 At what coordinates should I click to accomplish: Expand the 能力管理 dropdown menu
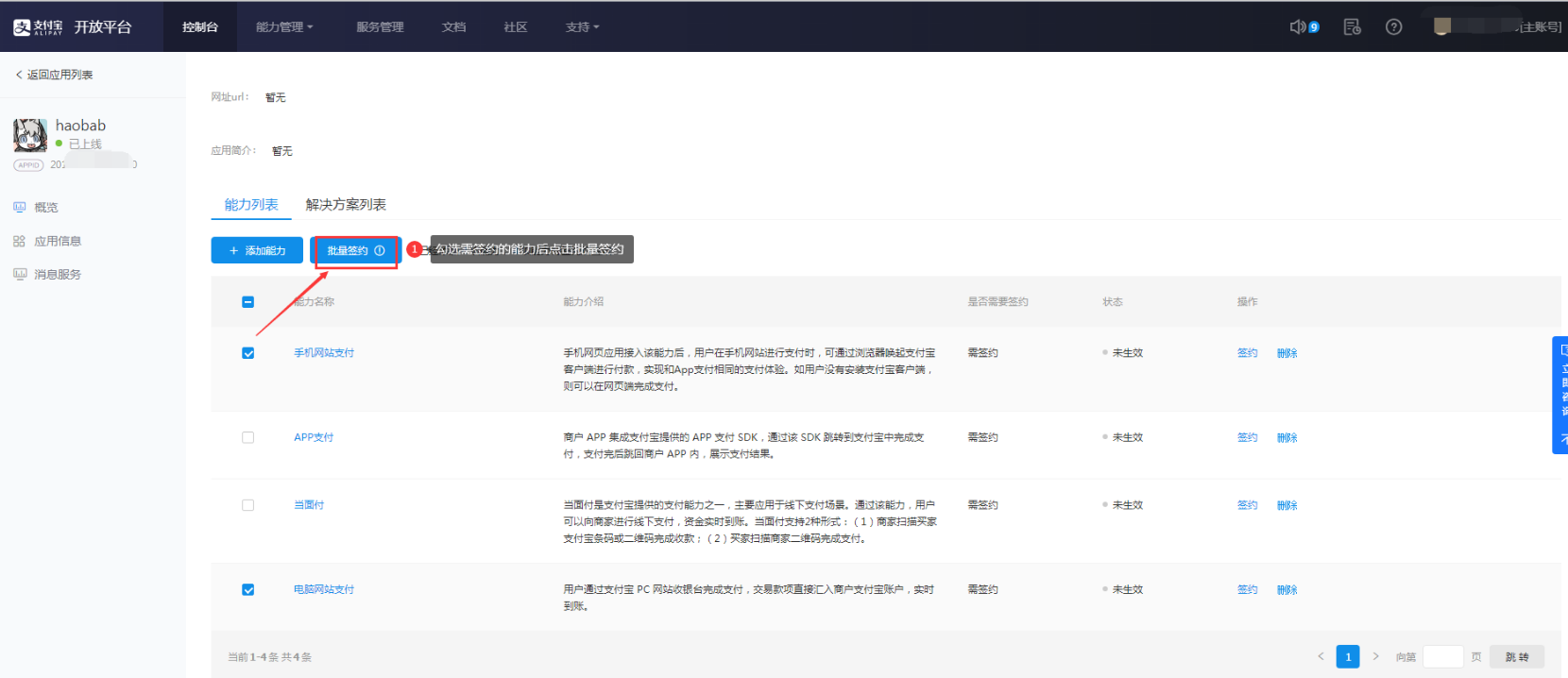point(284,27)
